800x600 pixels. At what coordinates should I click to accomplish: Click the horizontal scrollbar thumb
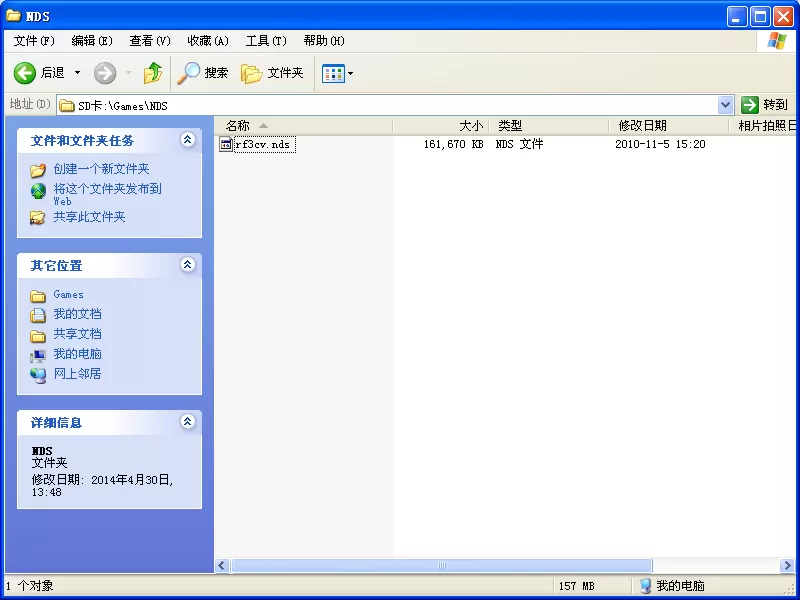coord(442,565)
